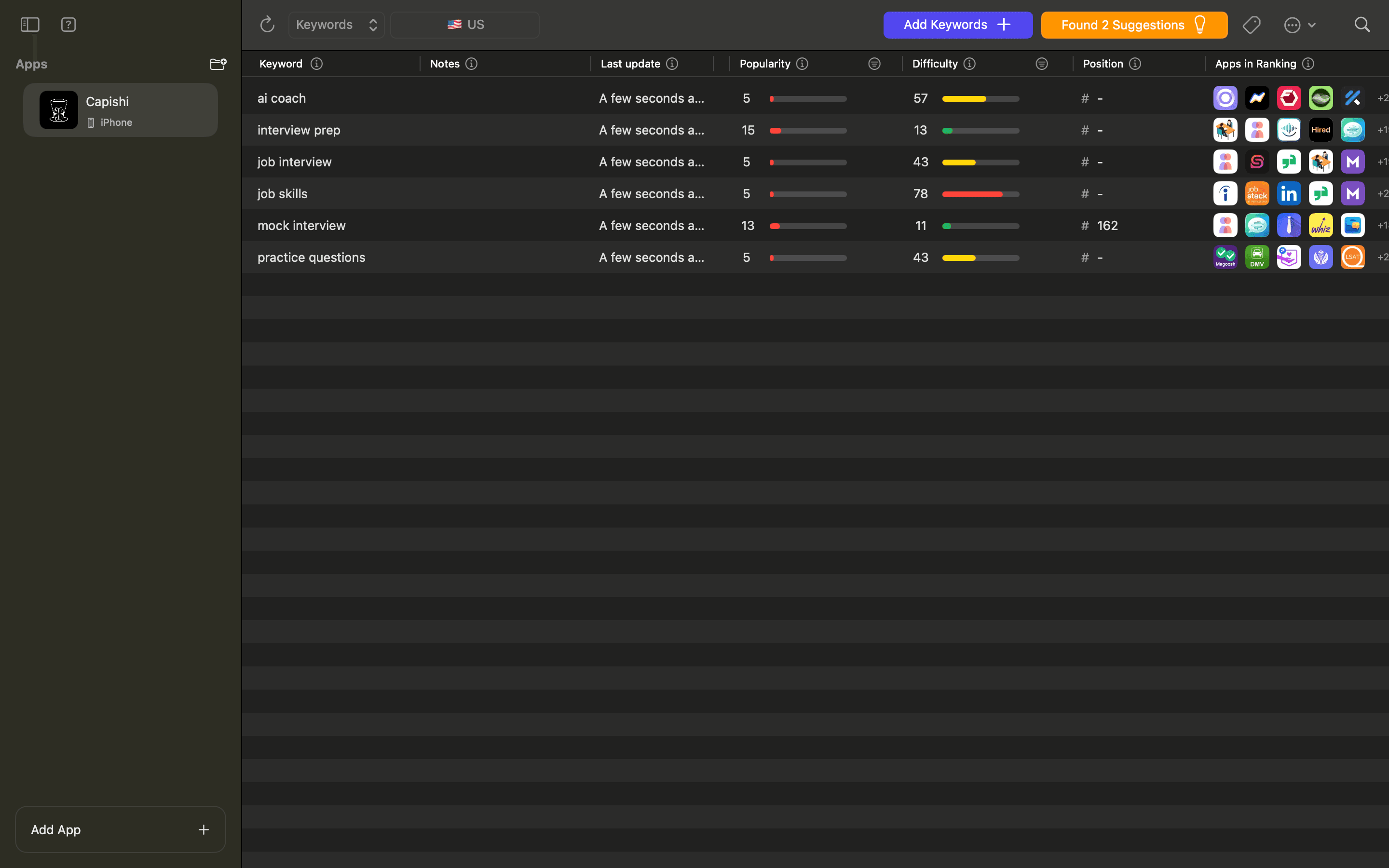Select the Capishi app in sidebar
Image resolution: width=1389 pixels, height=868 pixels.
[121, 110]
